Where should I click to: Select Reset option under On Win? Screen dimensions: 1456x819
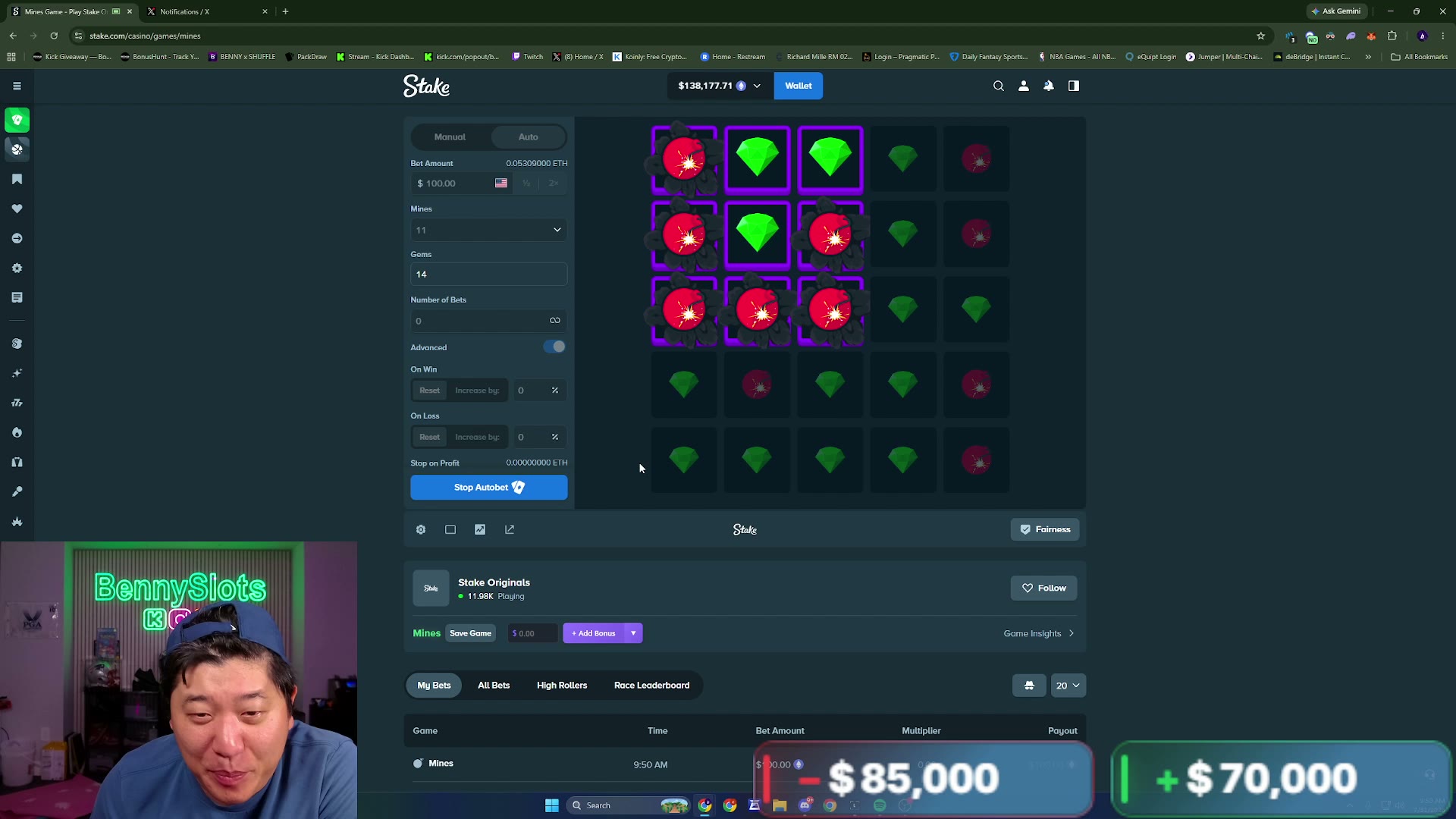tap(429, 391)
